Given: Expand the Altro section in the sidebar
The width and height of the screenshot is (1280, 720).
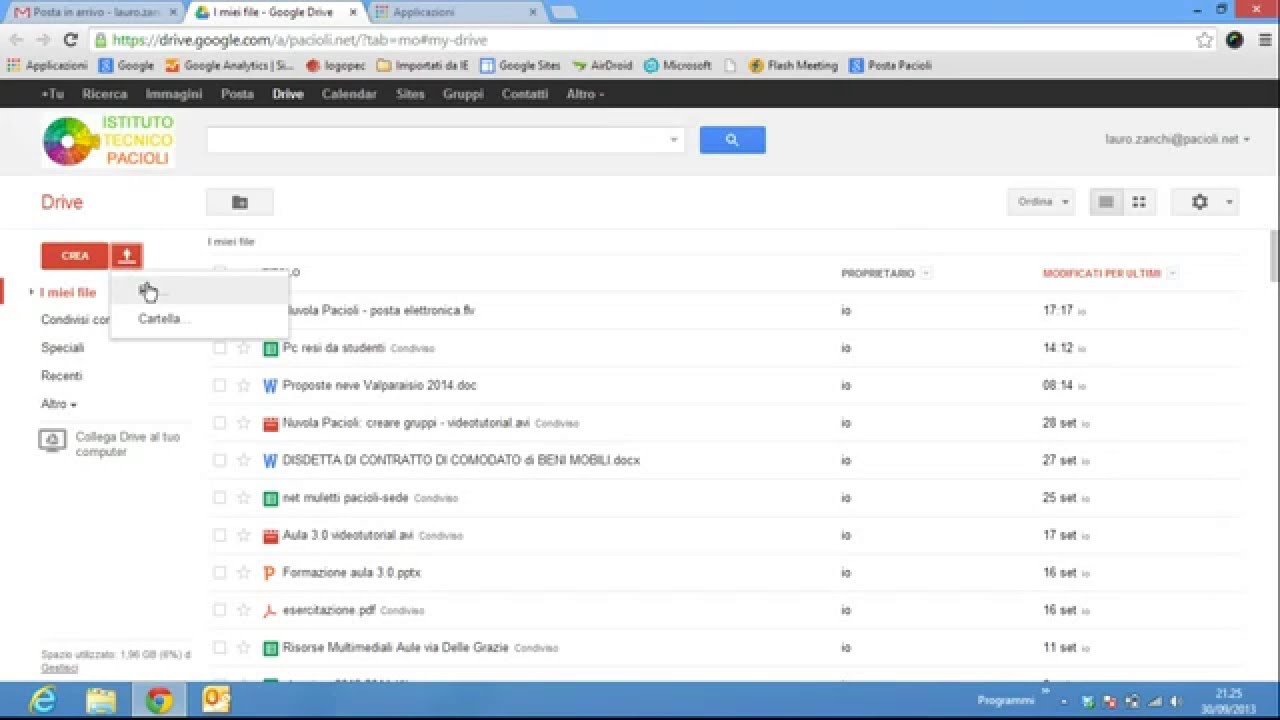Looking at the screenshot, I should tap(59, 404).
